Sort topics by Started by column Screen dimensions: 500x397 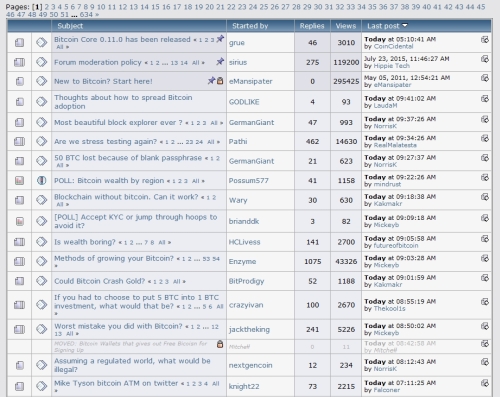click(x=250, y=26)
